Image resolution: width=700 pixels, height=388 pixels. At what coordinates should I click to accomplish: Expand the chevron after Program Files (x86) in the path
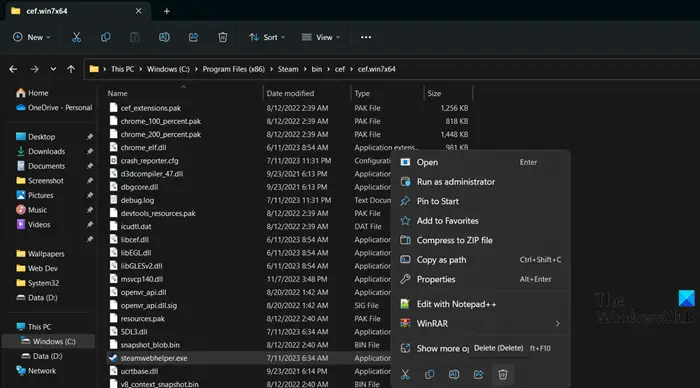coord(271,69)
